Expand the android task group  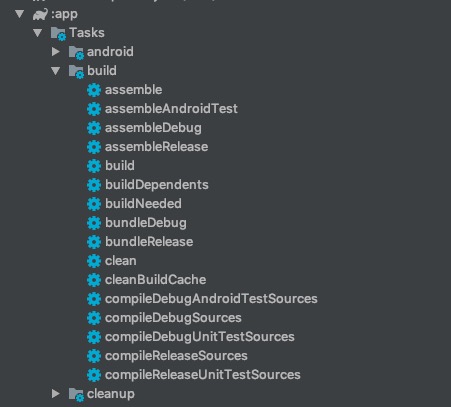pos(56,52)
